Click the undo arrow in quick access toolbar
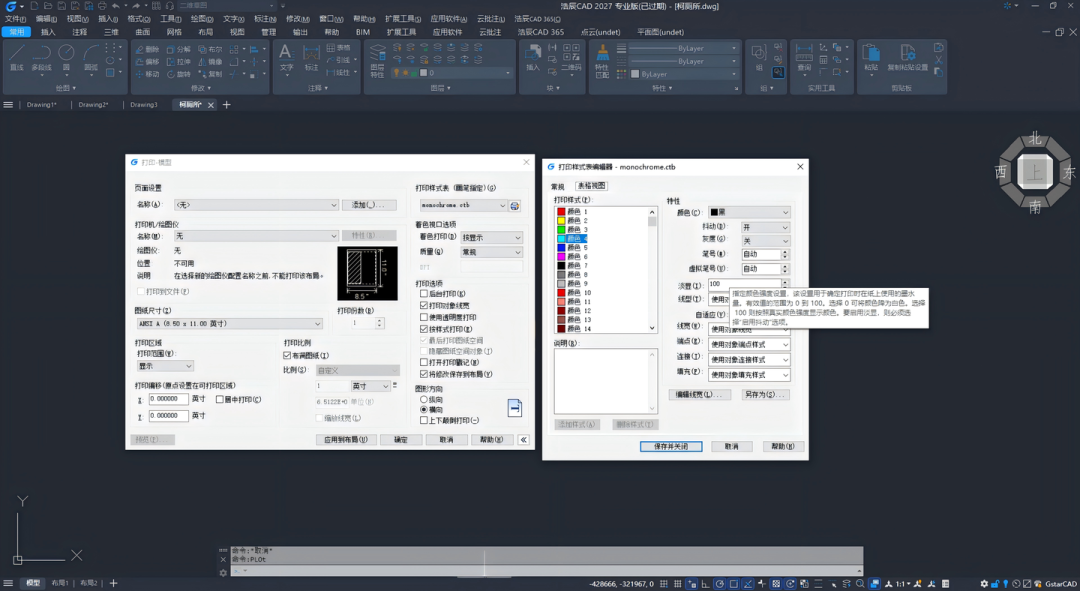The width and height of the screenshot is (1080, 591). point(116,6)
